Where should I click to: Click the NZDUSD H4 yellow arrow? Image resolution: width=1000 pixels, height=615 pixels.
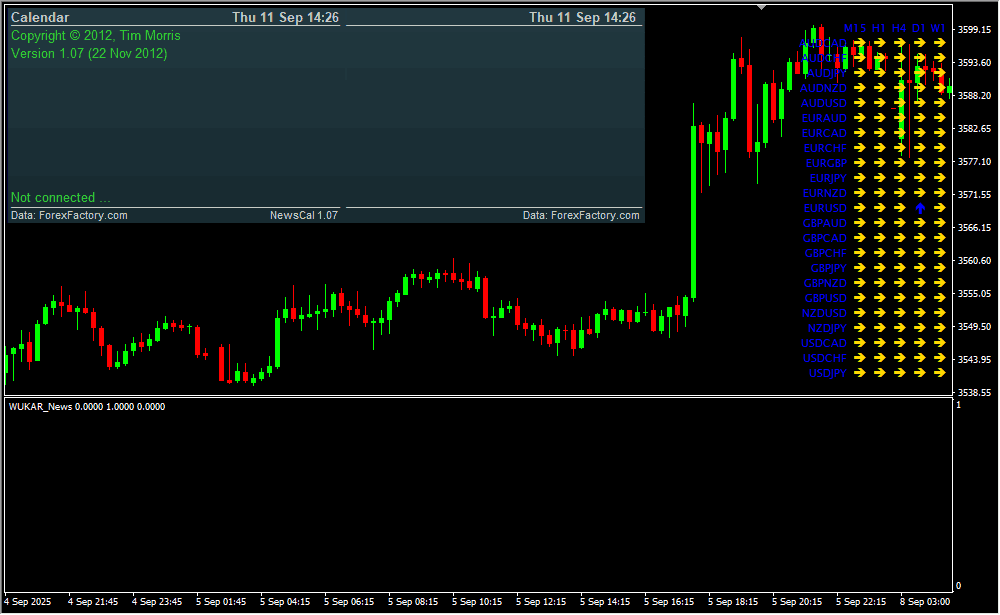pyautogui.click(x=899, y=313)
